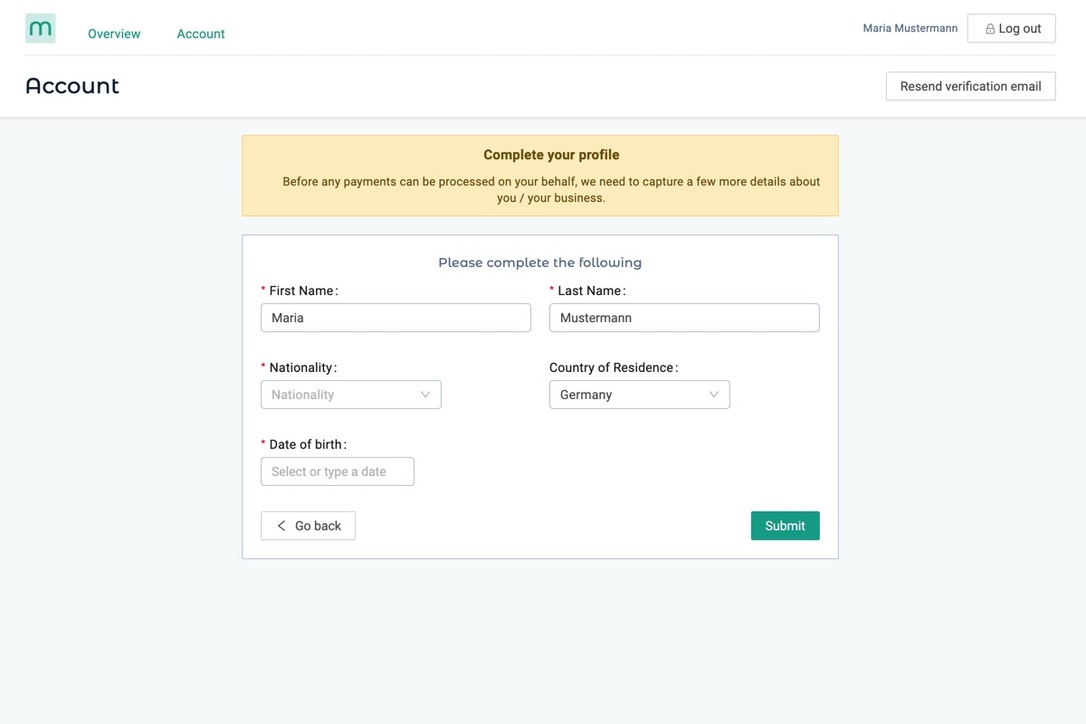Click the Complete your profile banner heading
The height and width of the screenshot is (724, 1086).
tap(551, 154)
